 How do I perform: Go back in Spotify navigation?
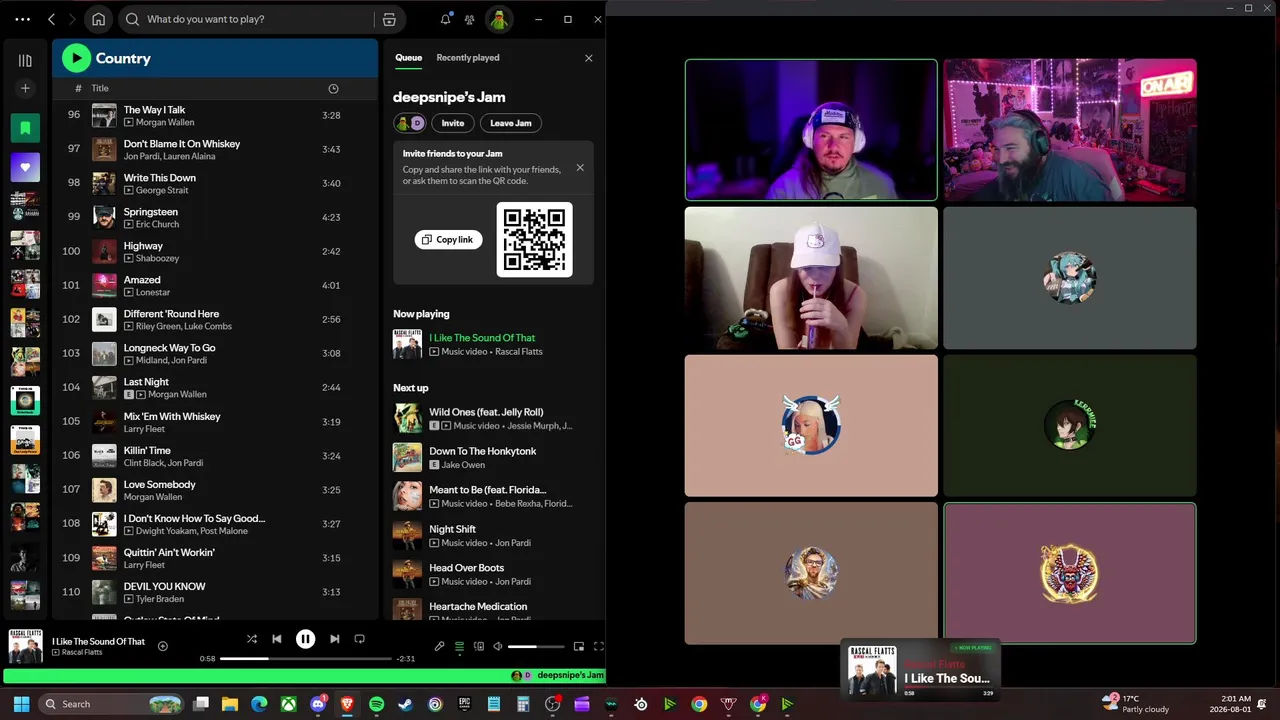pos(52,19)
